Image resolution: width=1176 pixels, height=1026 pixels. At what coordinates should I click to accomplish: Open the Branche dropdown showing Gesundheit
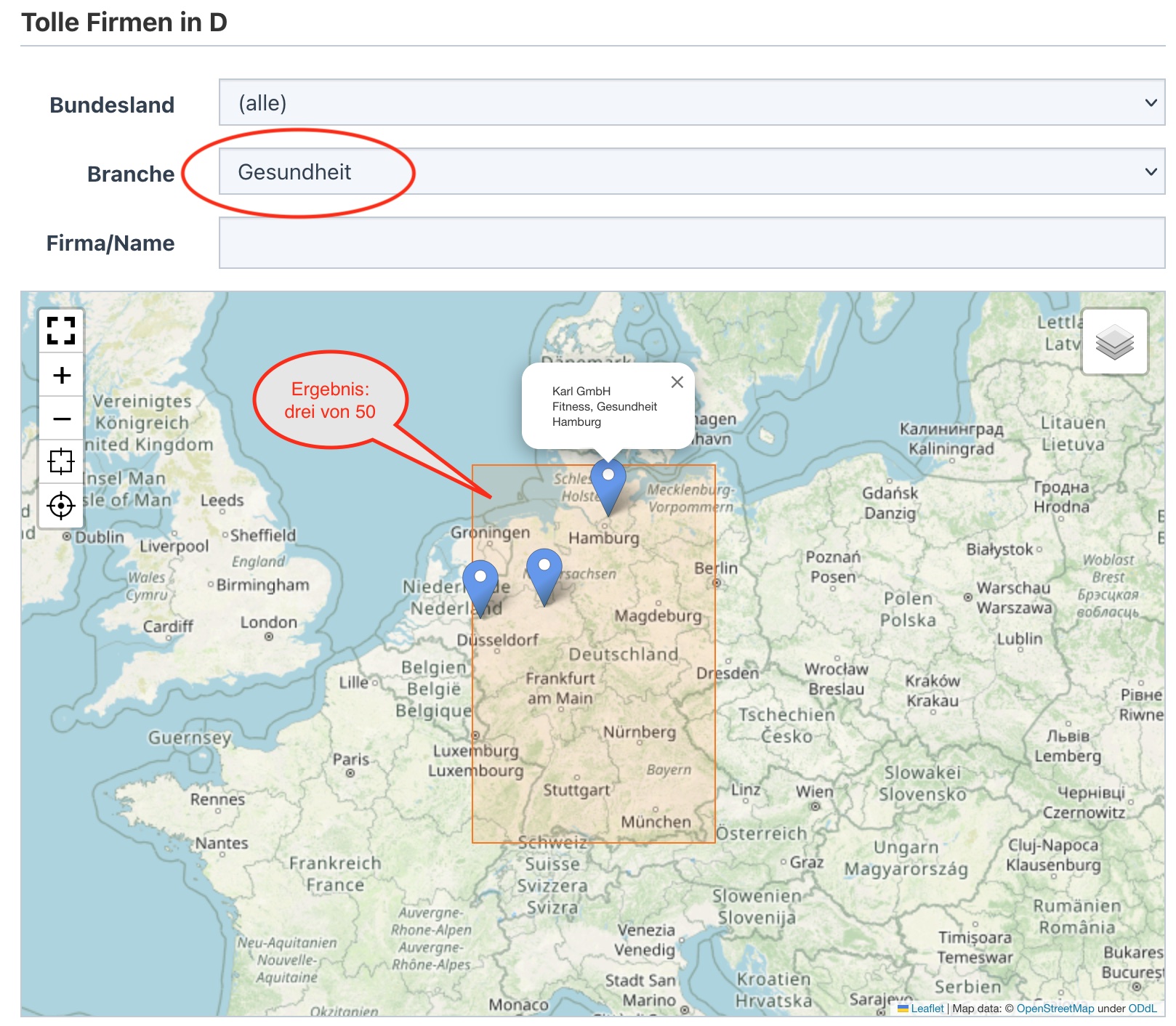tap(692, 171)
